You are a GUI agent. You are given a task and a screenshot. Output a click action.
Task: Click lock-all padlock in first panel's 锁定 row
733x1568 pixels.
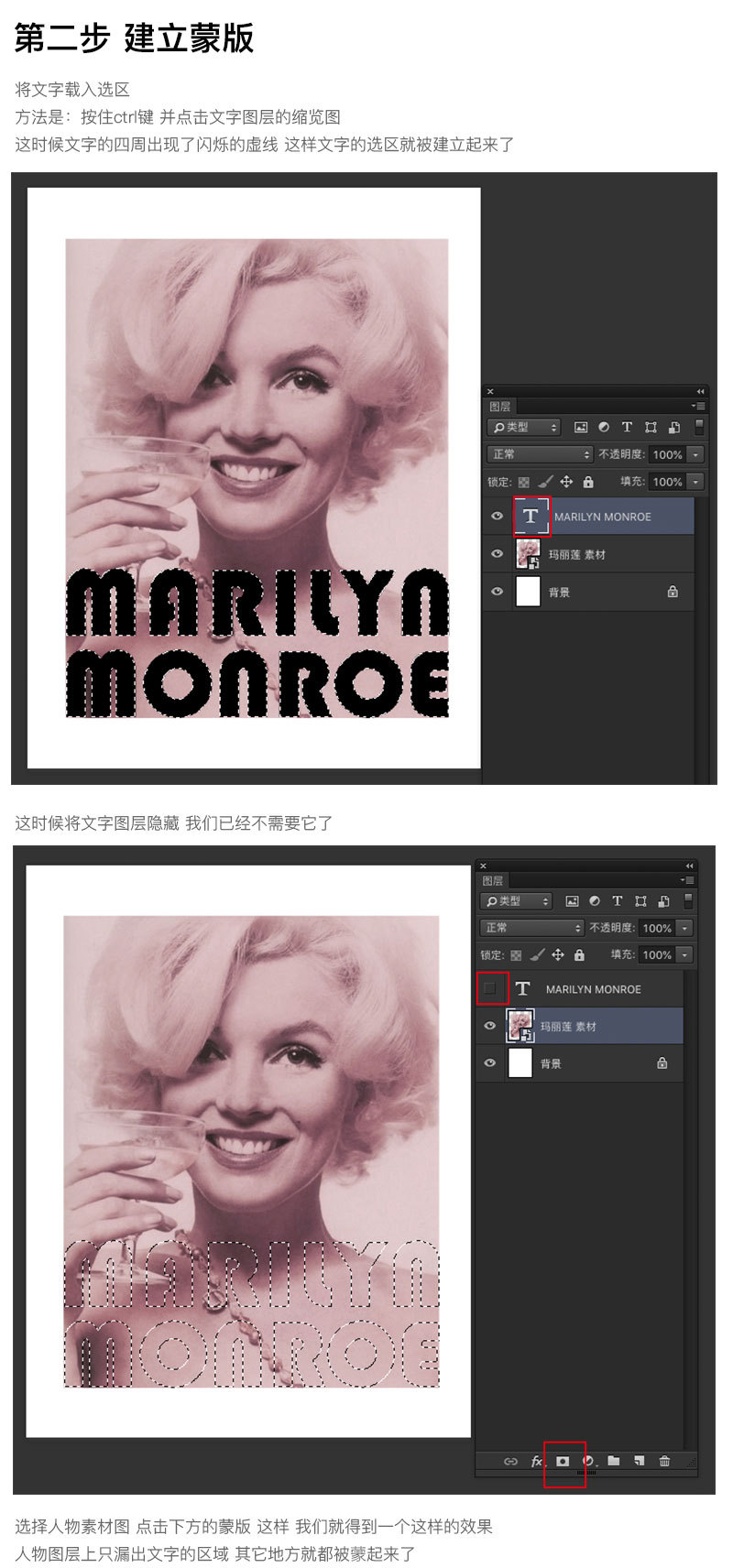(x=588, y=482)
